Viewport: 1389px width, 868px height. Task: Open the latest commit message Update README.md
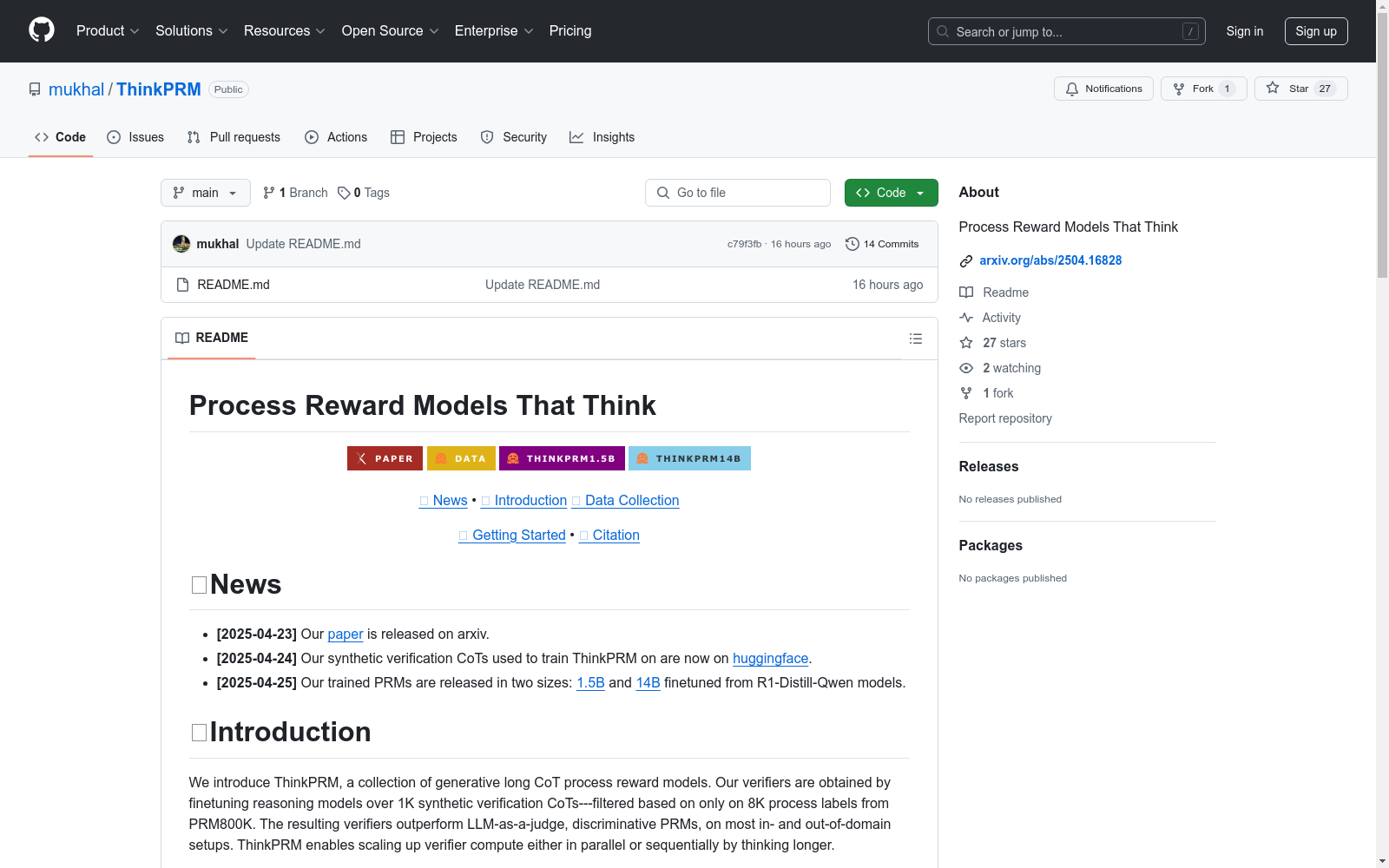point(303,244)
